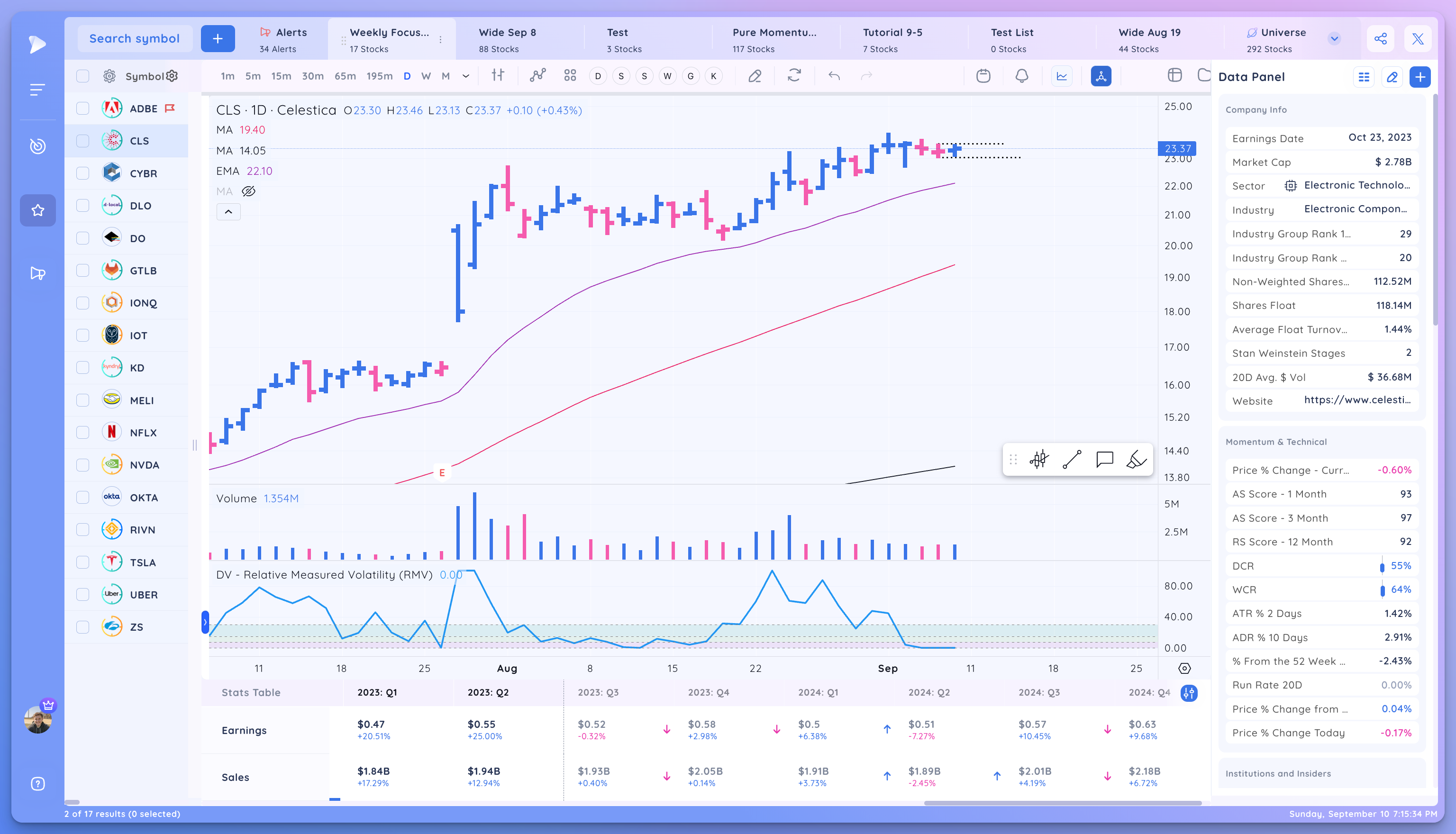The height and width of the screenshot is (834, 1456).
Task: Click the Search symbol field
Action: (x=134, y=38)
